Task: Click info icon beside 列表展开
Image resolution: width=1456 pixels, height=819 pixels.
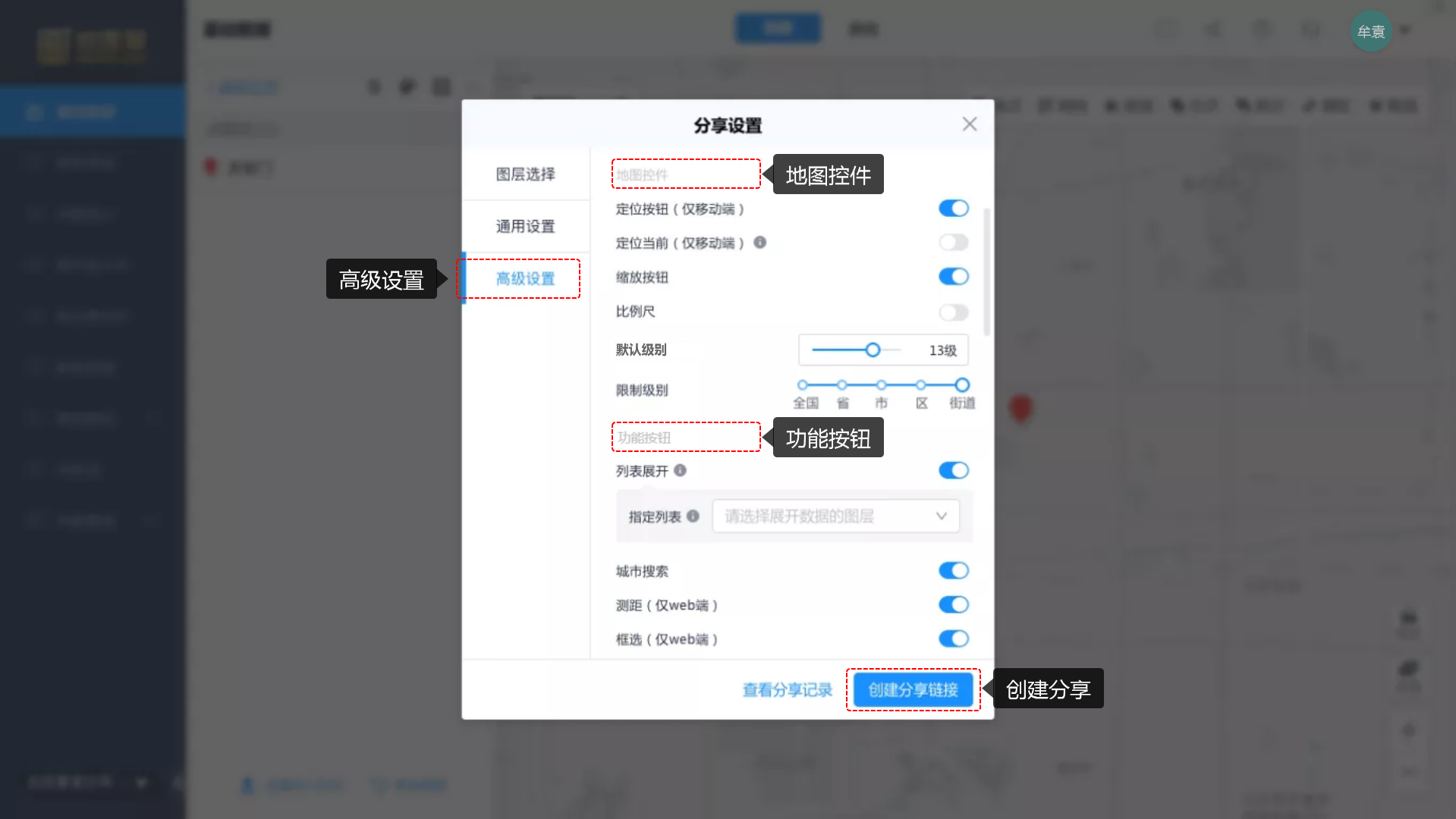Action: pyautogui.click(x=680, y=470)
